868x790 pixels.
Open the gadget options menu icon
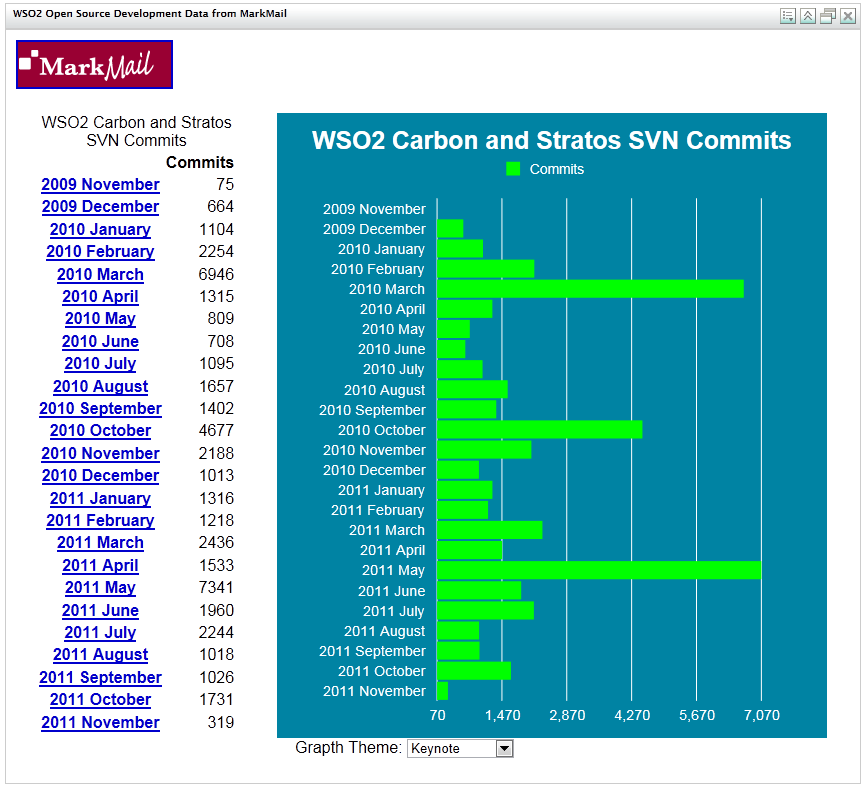pyautogui.click(x=788, y=16)
